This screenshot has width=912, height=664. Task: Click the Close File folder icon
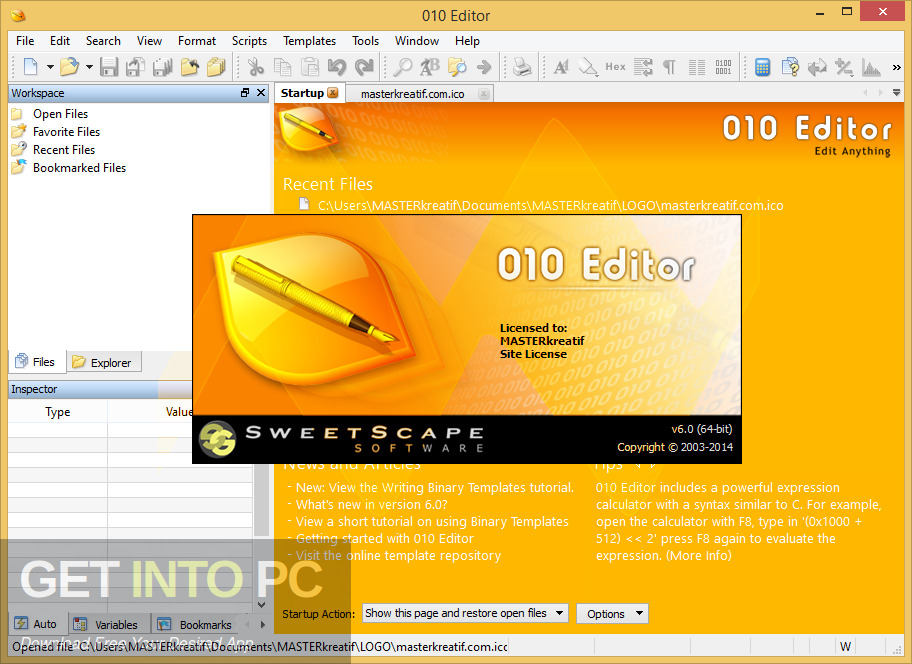click(x=190, y=67)
